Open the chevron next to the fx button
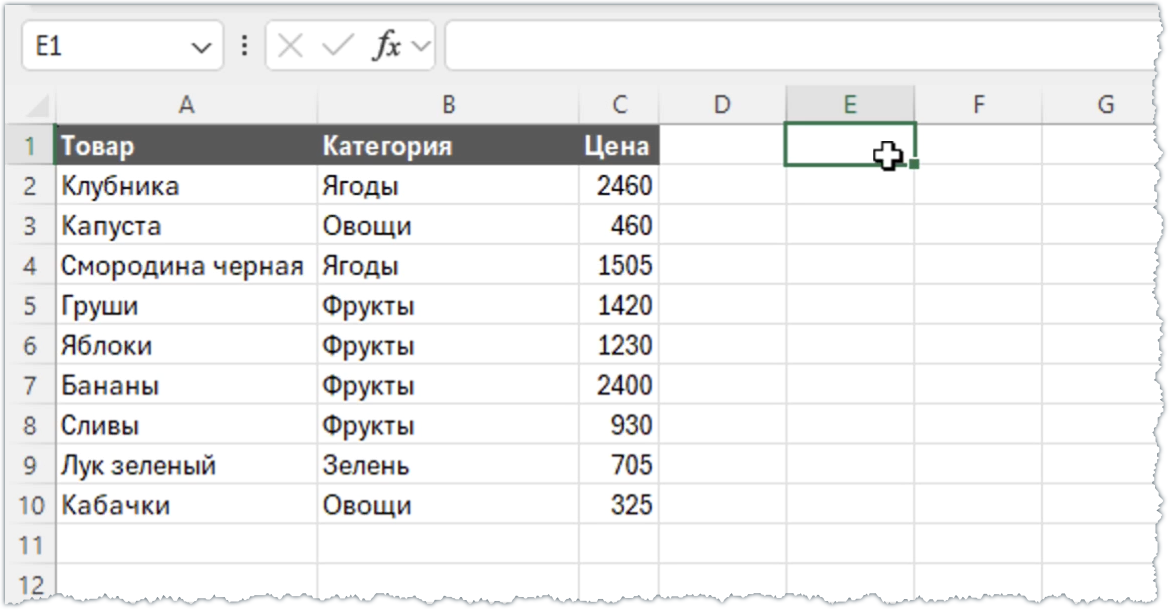Viewport: 1169px width, 610px height. pyautogui.click(x=421, y=46)
